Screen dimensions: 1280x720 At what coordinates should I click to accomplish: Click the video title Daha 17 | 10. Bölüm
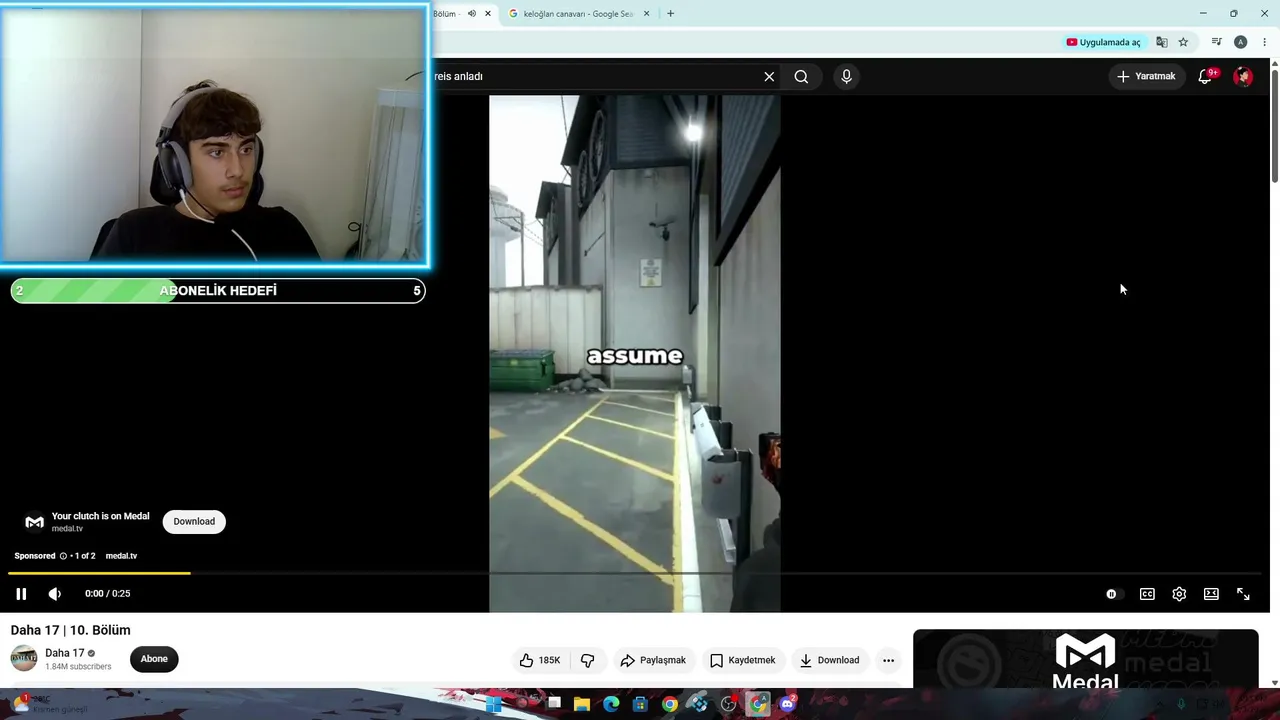pos(71,630)
